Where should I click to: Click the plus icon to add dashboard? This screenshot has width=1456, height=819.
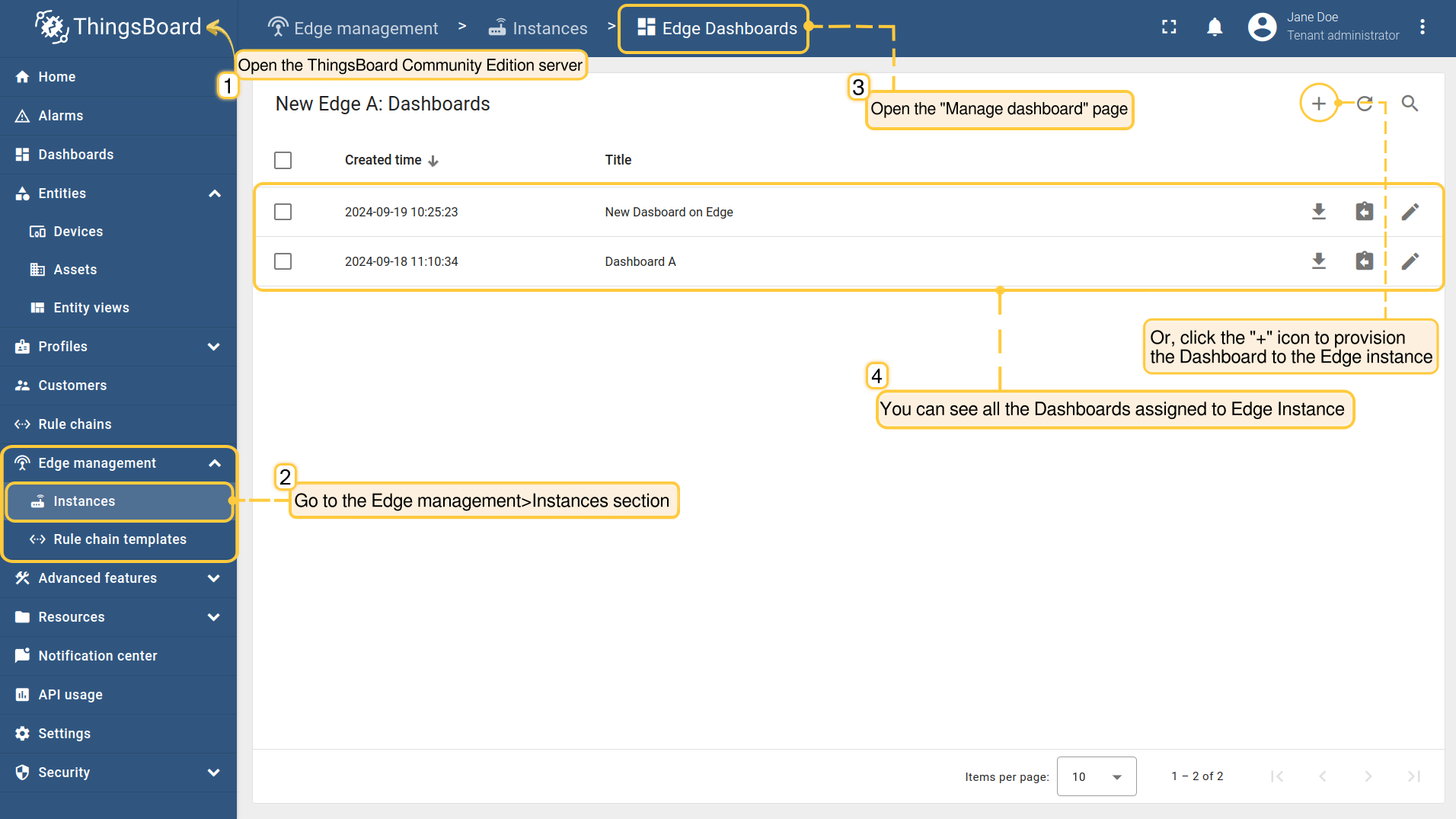point(1319,104)
